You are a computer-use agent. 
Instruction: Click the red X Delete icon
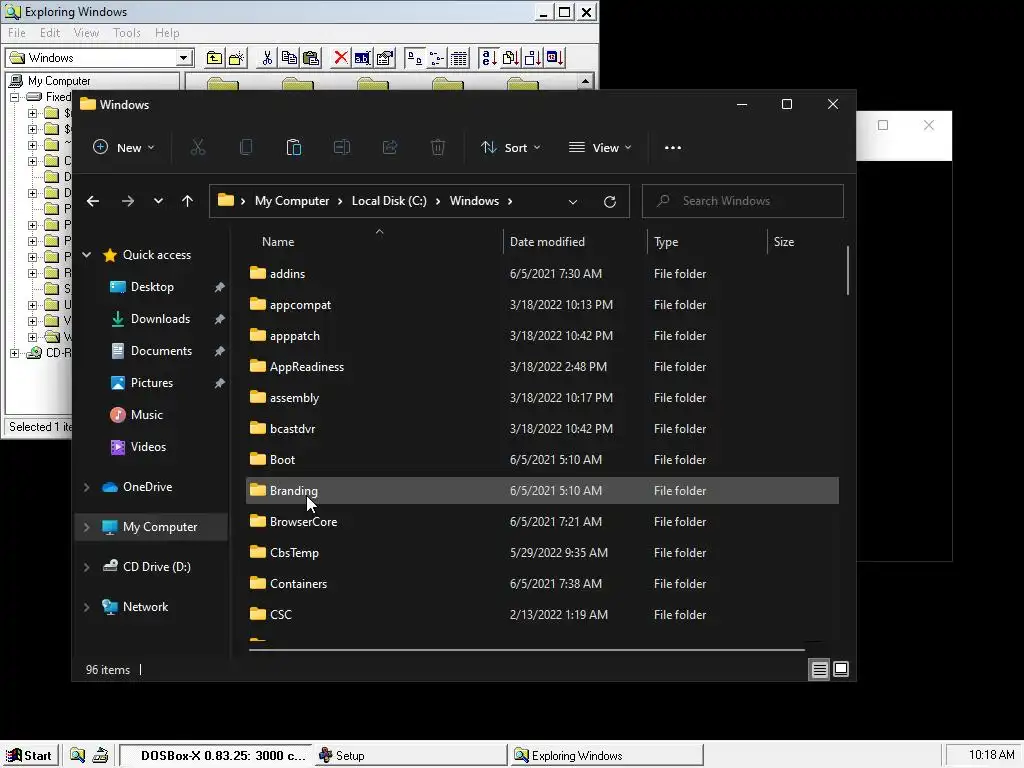click(x=340, y=58)
